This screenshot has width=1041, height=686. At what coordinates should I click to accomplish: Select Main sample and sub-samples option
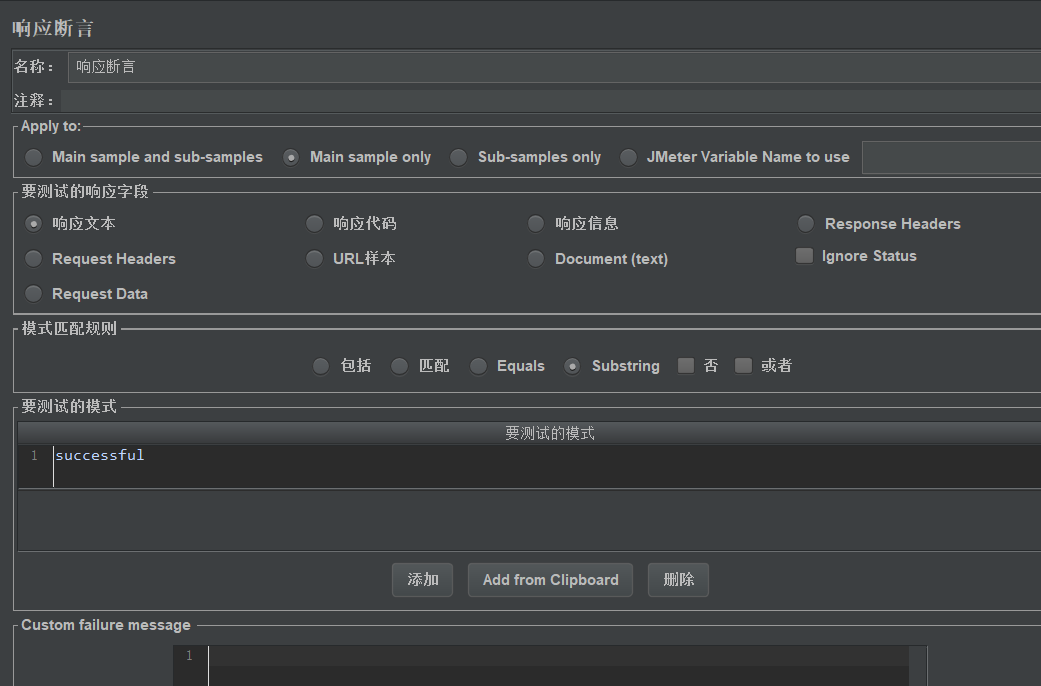click(33, 157)
